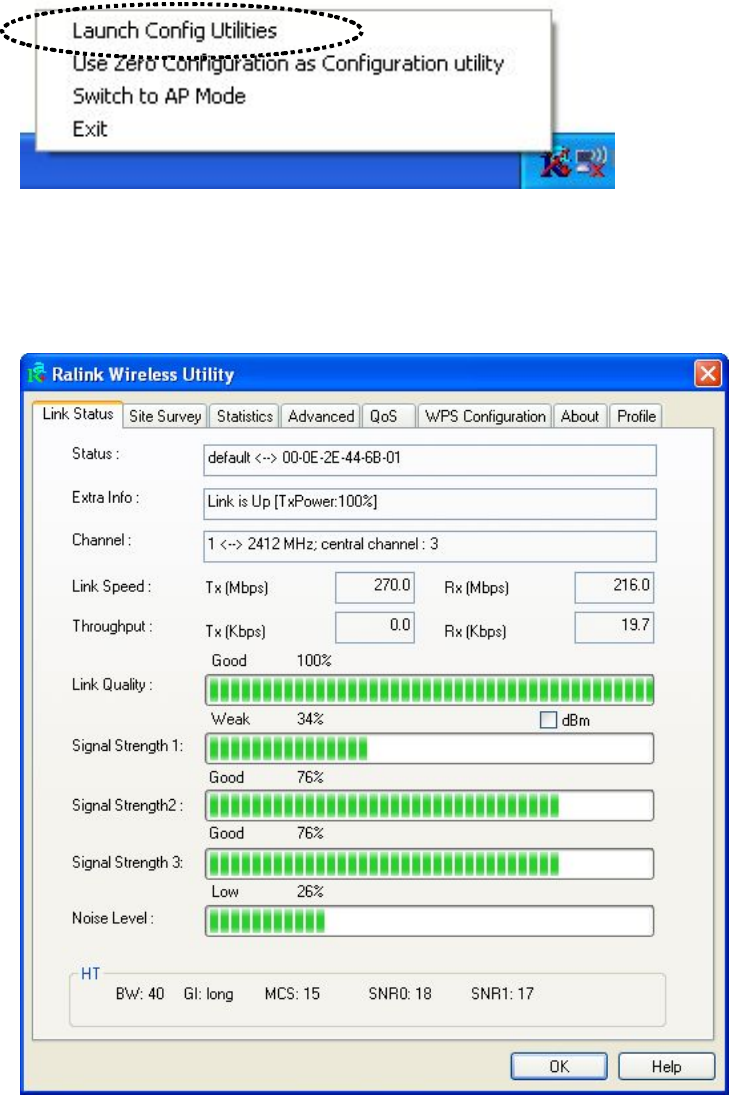
Task: Select Exit from the tray context menu
Action: click(x=90, y=129)
